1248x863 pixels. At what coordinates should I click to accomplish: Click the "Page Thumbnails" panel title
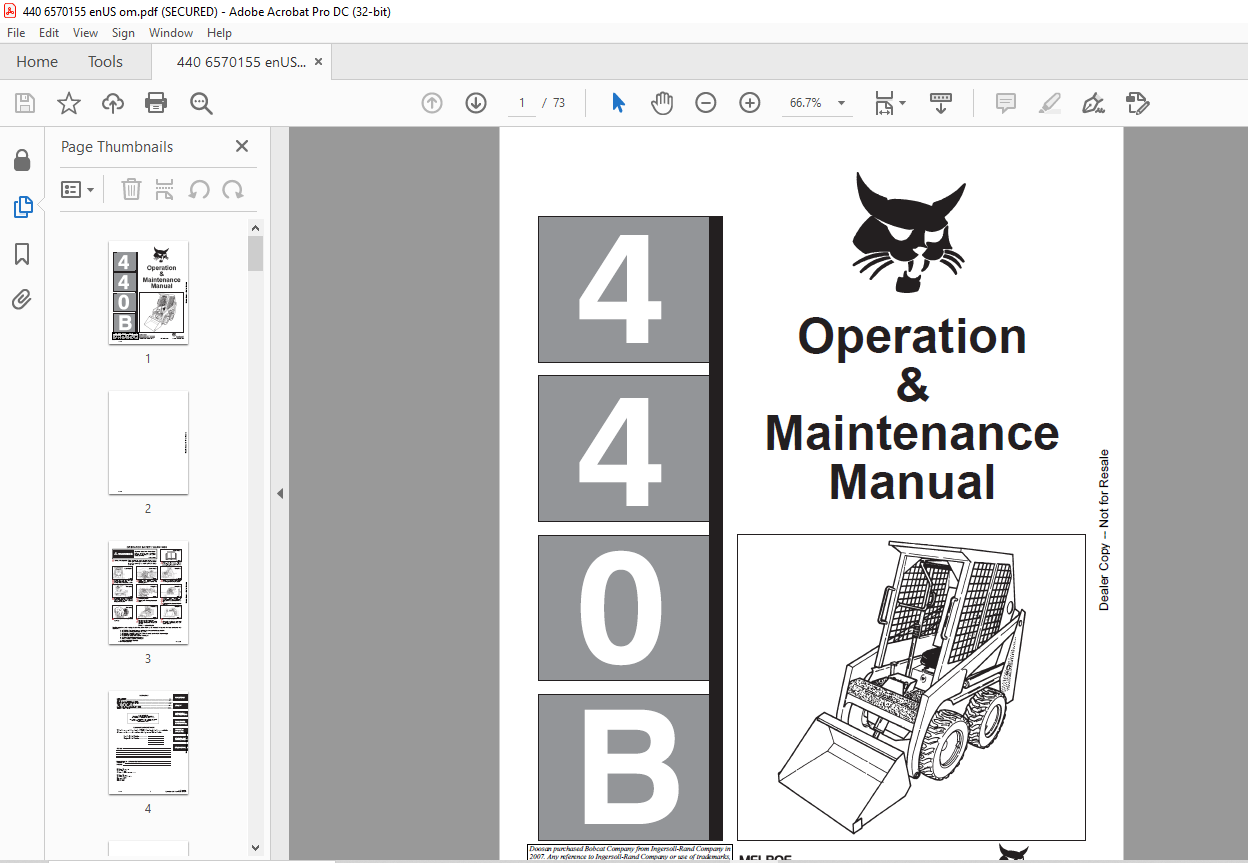117,146
